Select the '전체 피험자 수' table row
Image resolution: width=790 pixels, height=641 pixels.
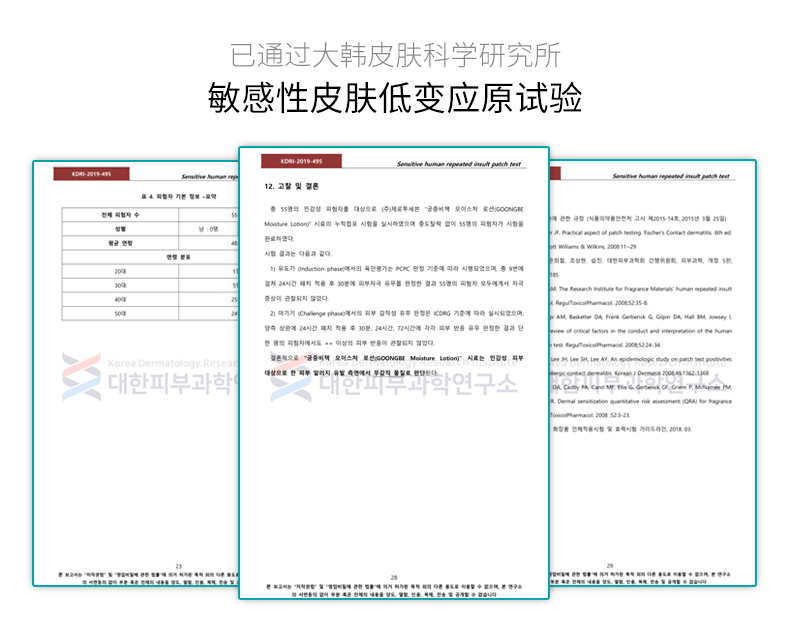[x=150, y=215]
